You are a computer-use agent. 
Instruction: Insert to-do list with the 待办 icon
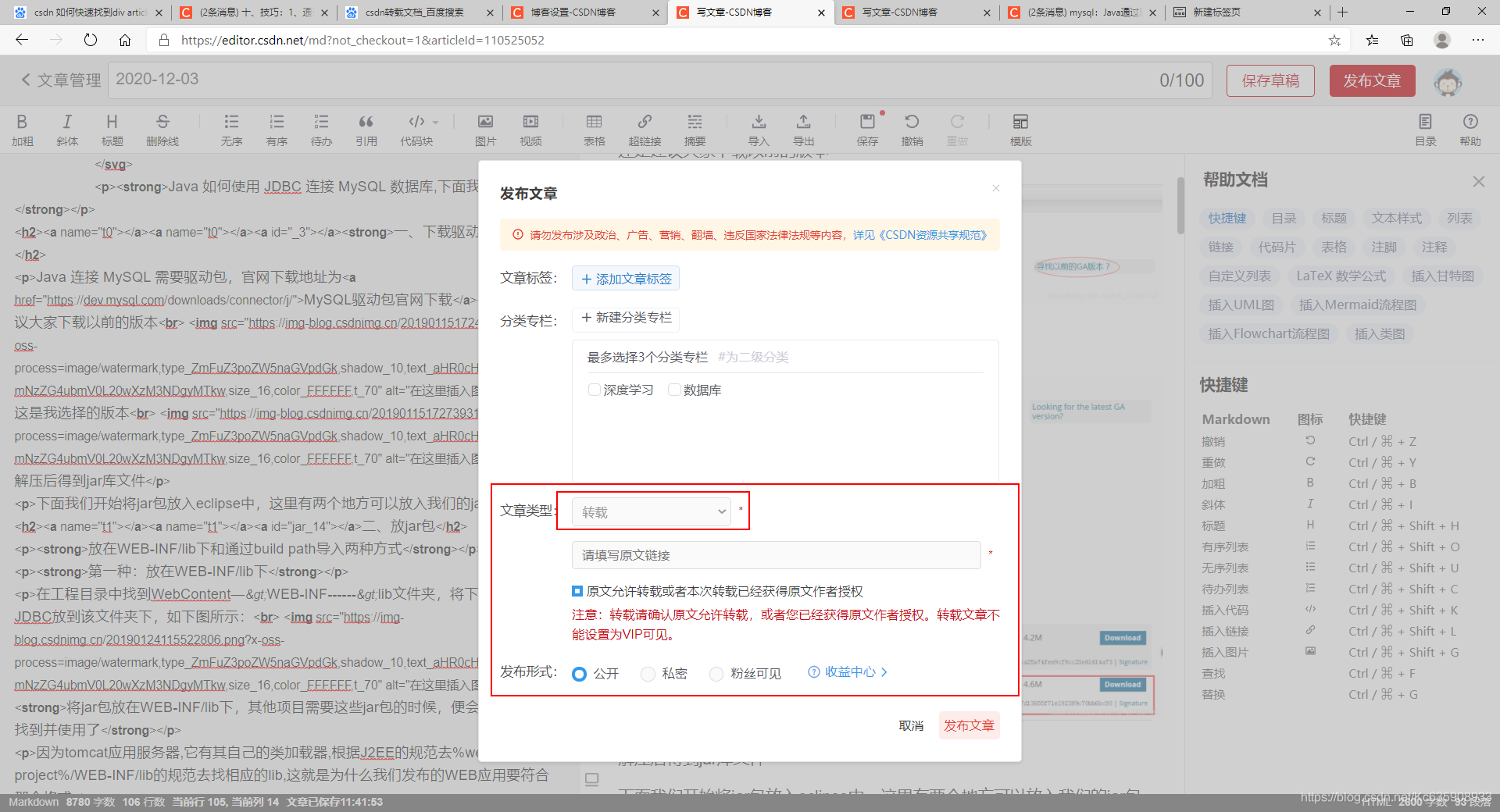tap(321, 130)
